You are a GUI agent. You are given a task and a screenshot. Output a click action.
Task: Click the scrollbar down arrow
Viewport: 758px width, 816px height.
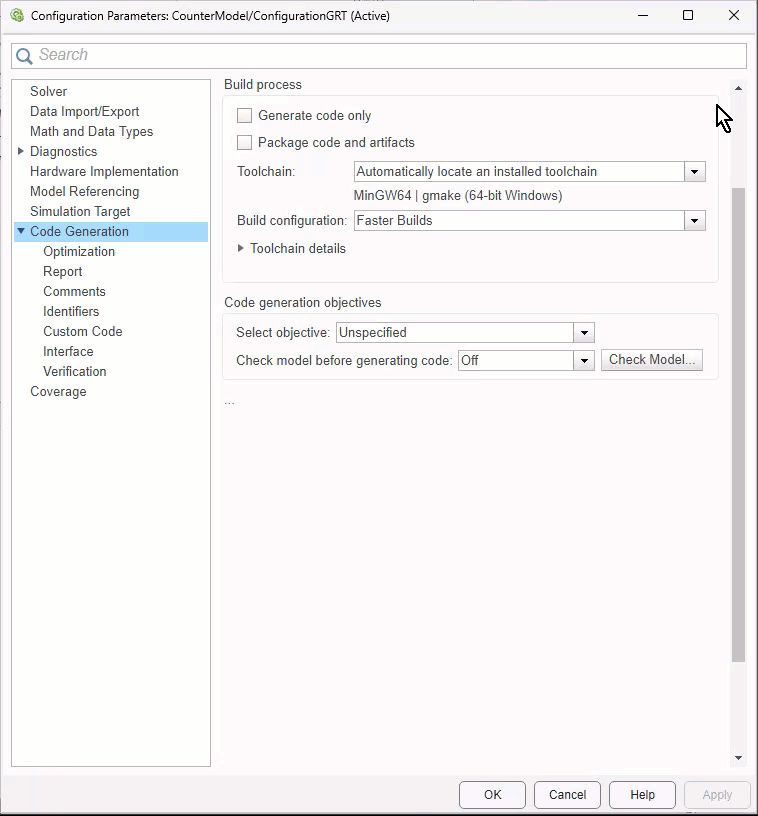tap(739, 758)
